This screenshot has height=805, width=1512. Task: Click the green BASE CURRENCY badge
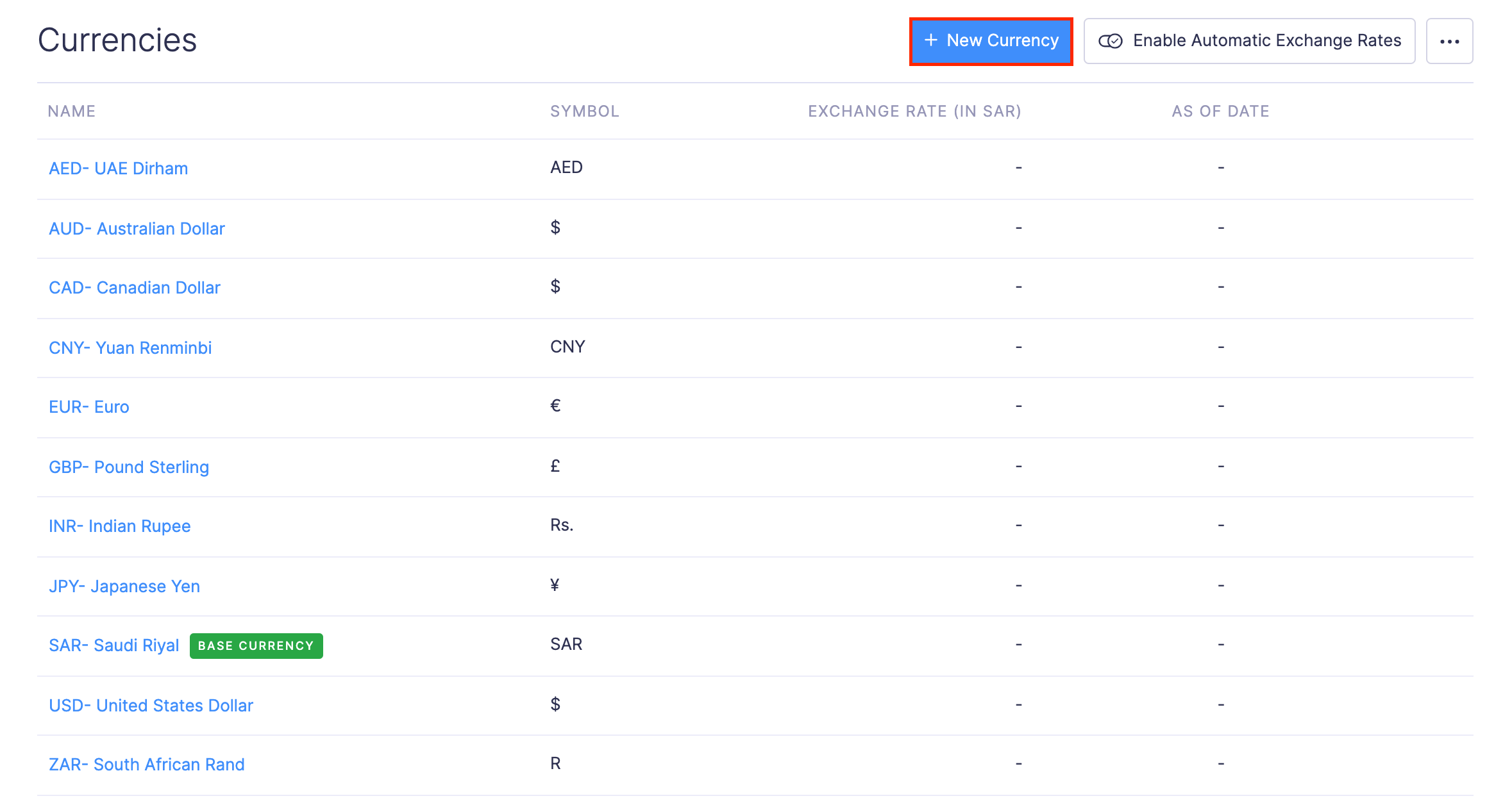(256, 646)
